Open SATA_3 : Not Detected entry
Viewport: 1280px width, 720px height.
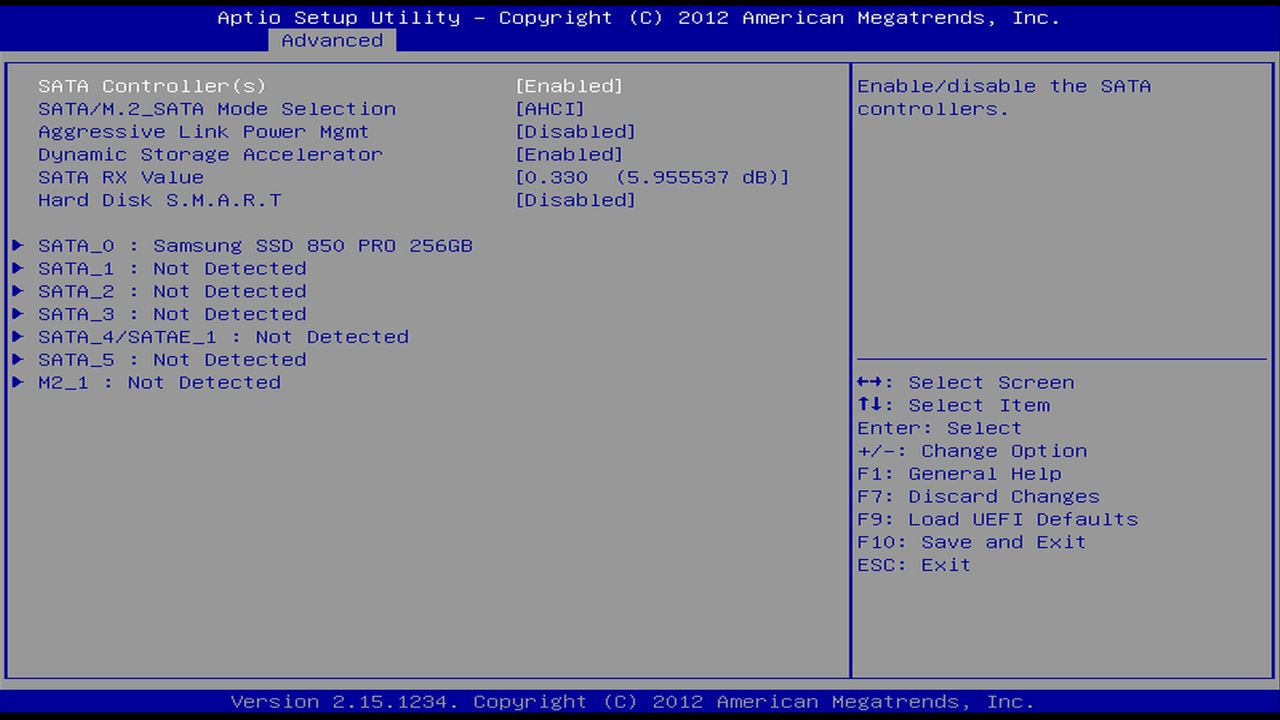(x=172, y=314)
